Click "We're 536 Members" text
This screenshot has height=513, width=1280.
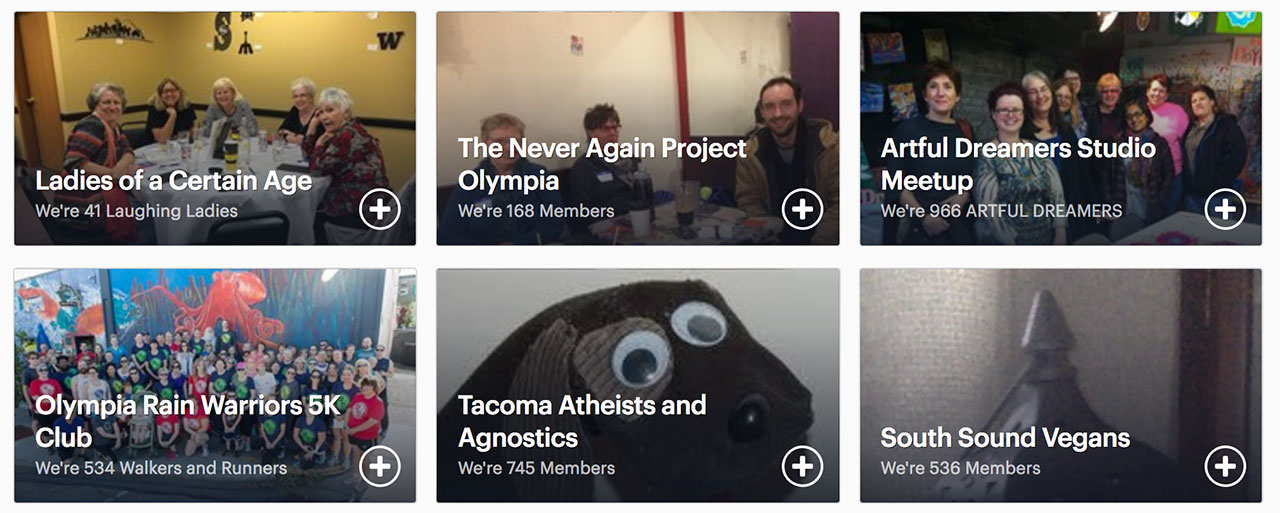(x=960, y=468)
